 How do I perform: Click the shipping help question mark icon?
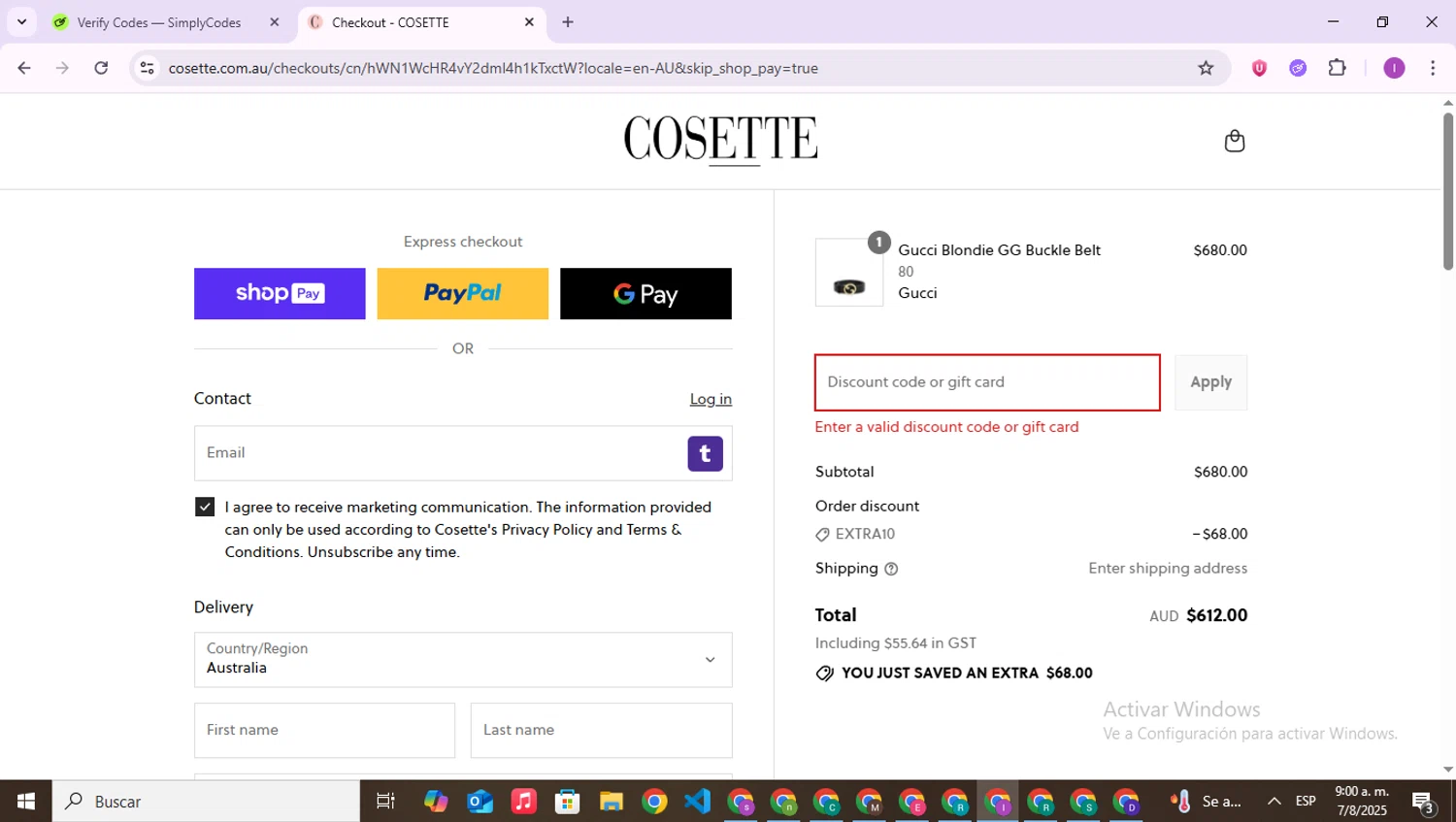click(x=891, y=569)
